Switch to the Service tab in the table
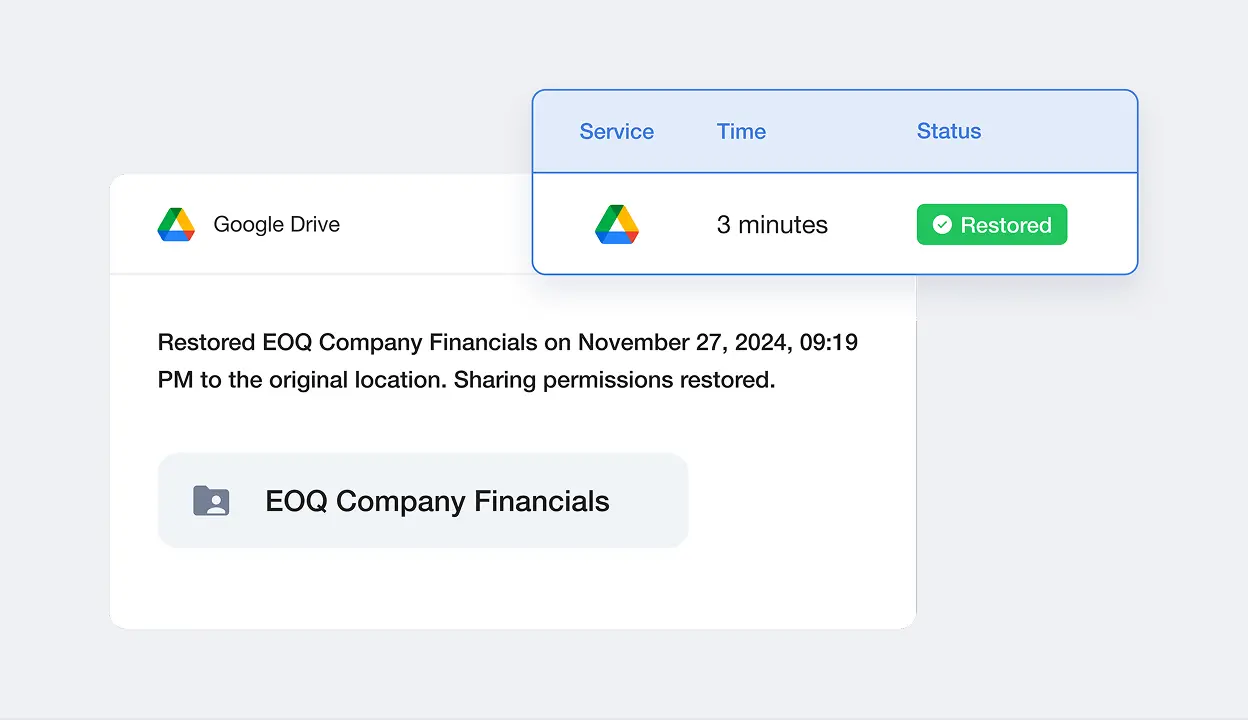 pyautogui.click(x=616, y=131)
